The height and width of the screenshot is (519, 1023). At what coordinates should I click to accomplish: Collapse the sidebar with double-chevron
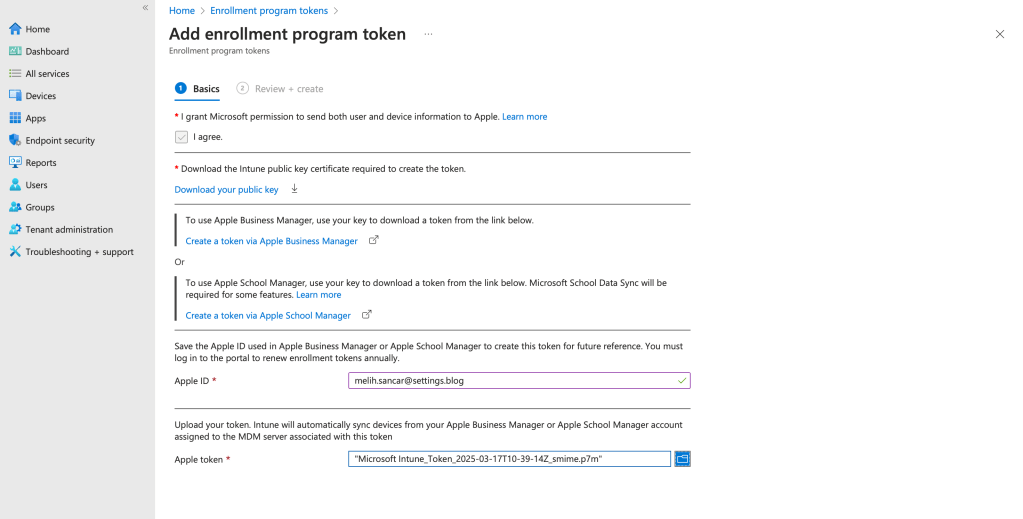pos(145,8)
